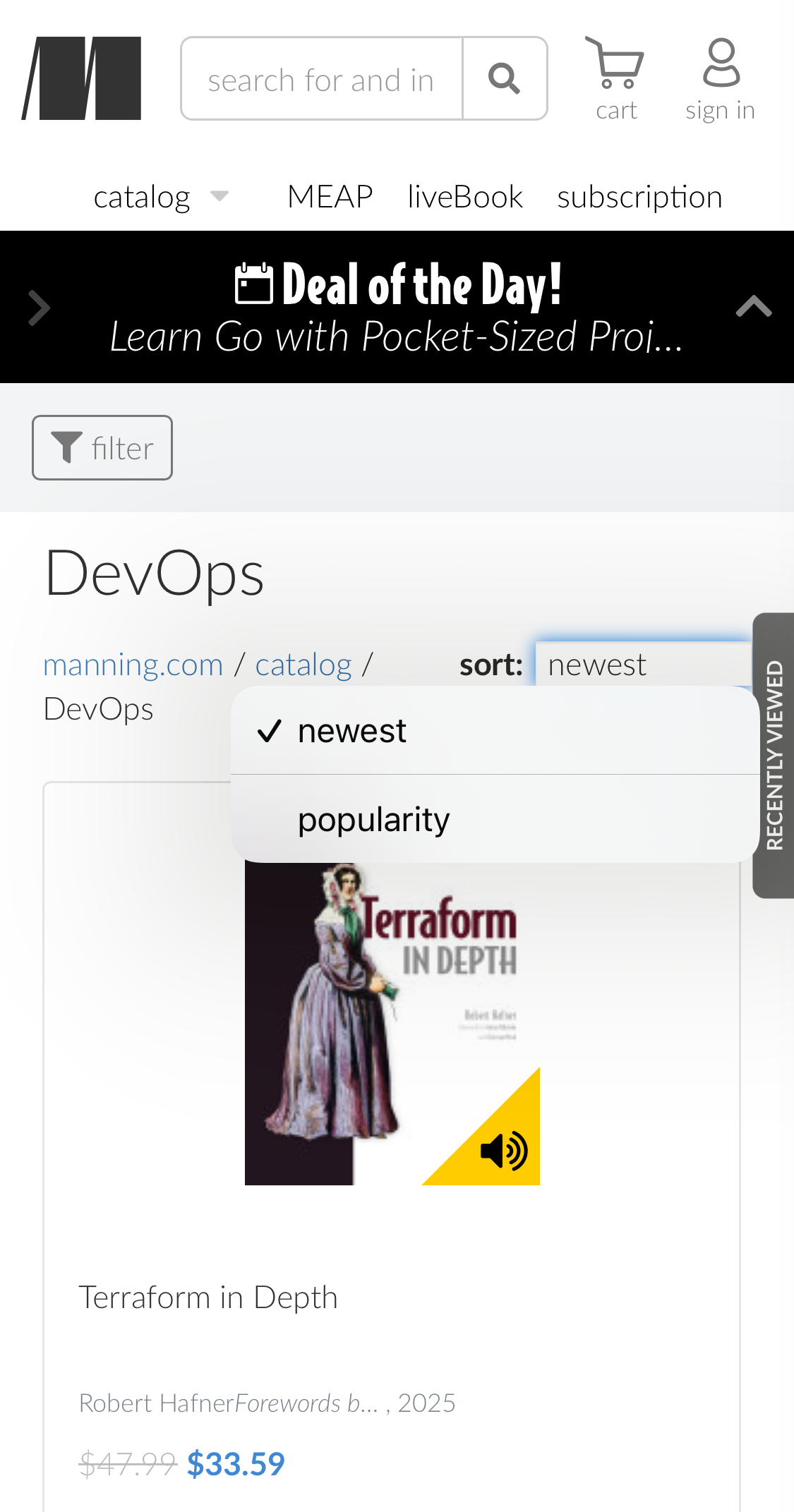Open the Recently Viewed side tab
Viewport: 794px width, 1512px height.
[774, 756]
